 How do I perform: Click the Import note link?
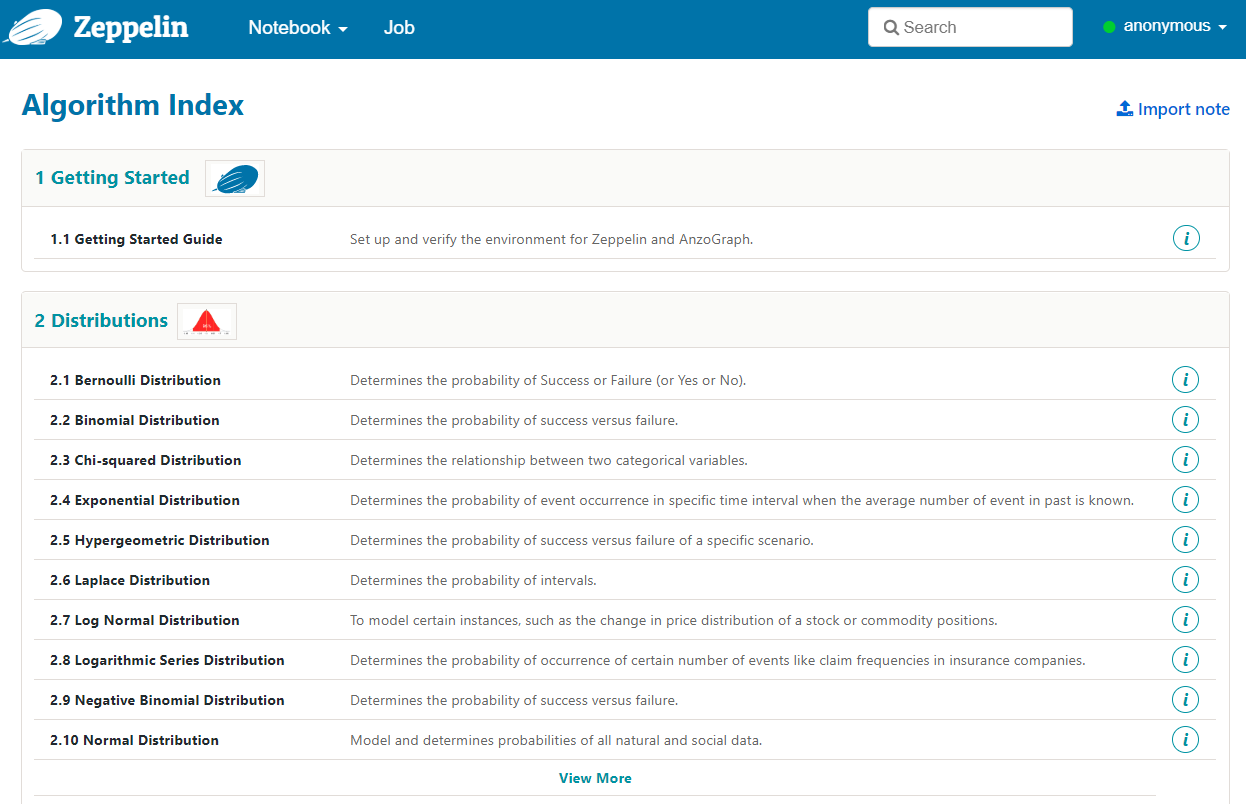(x=1173, y=109)
